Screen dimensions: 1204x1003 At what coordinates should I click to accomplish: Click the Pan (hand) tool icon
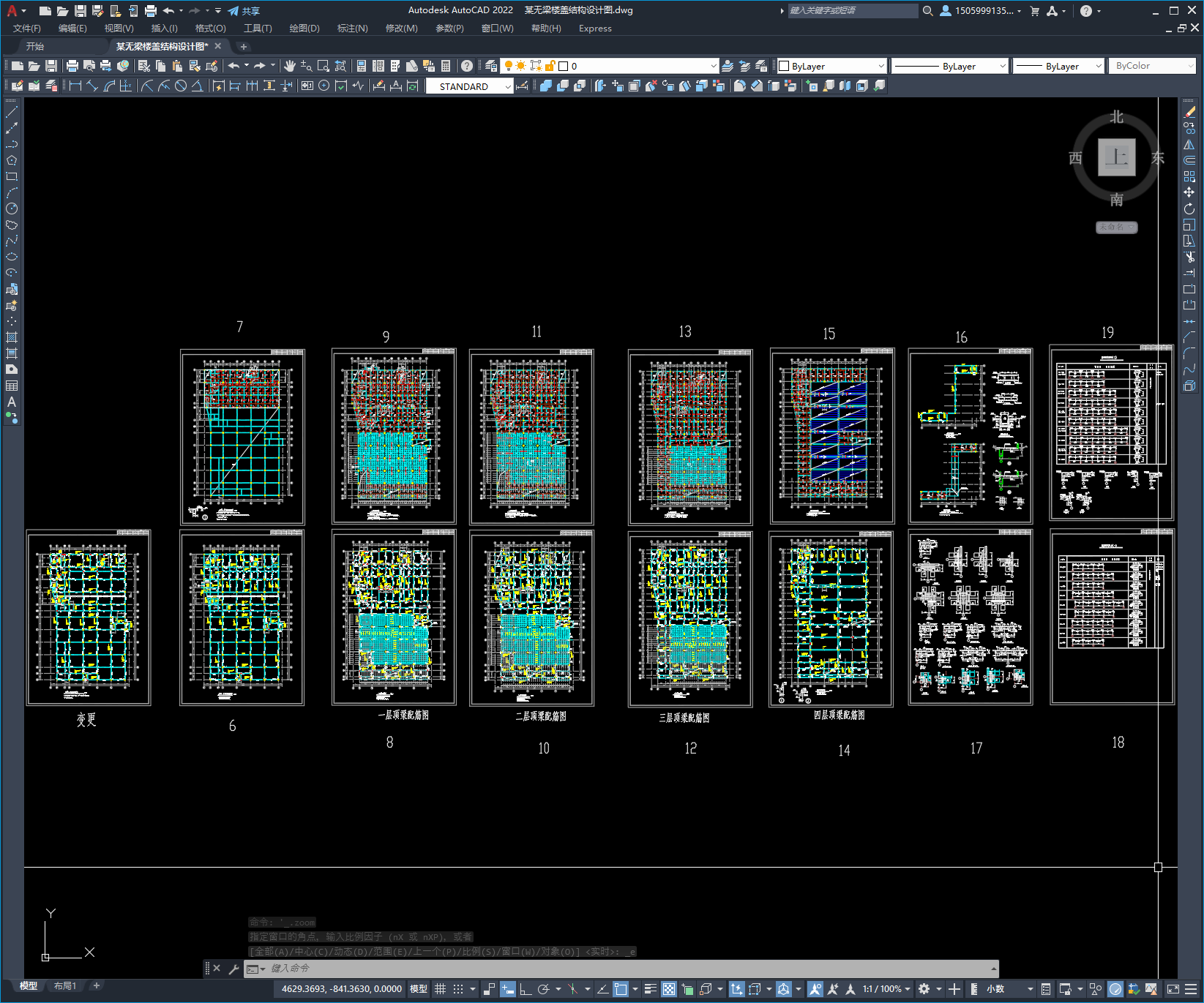(289, 66)
